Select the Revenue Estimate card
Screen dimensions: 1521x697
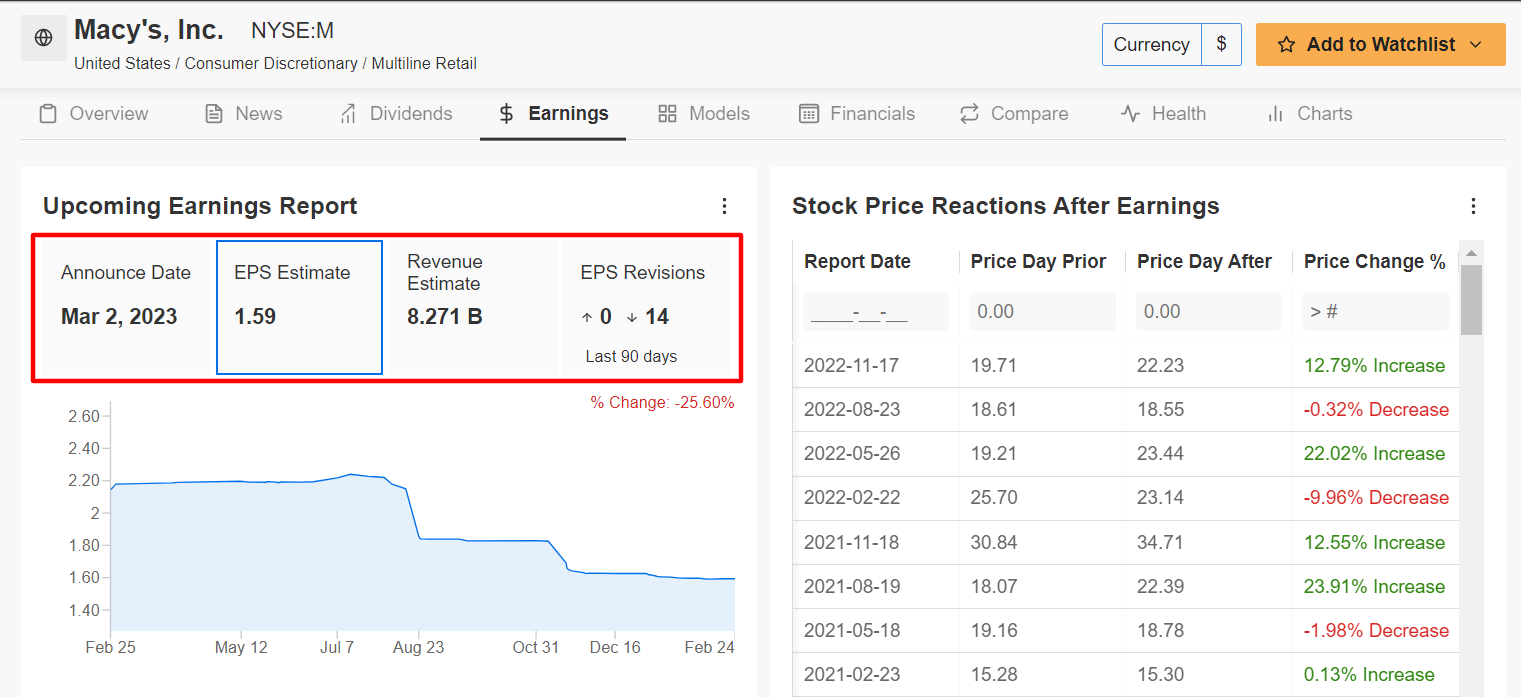473,308
